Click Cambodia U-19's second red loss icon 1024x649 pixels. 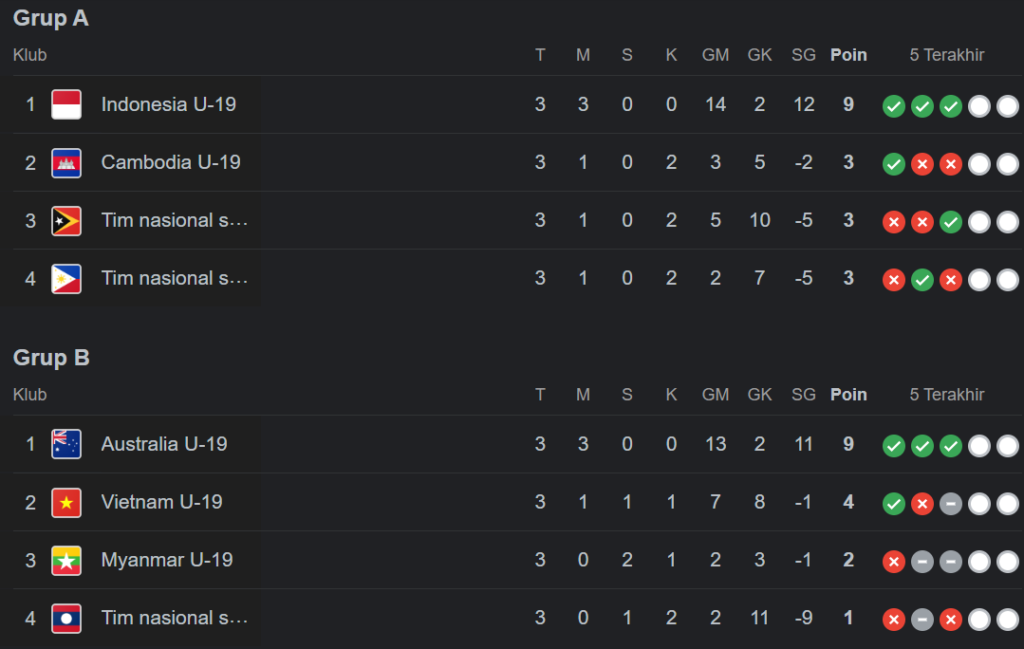tap(950, 164)
